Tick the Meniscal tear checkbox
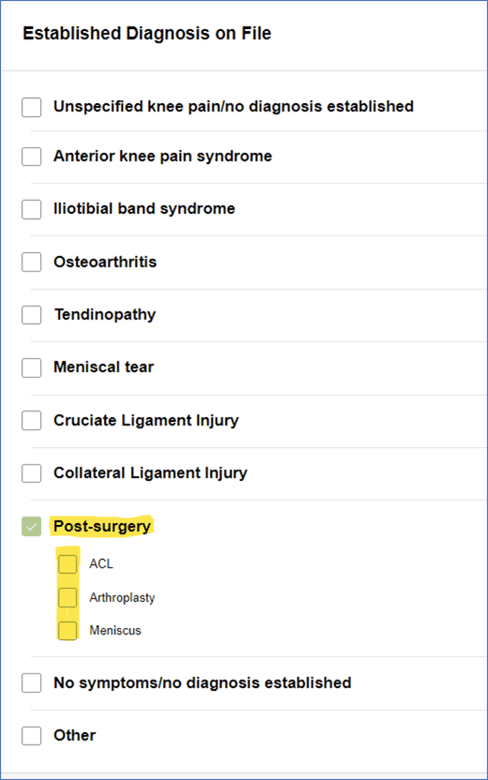Image resolution: width=488 pixels, height=780 pixels. [31, 368]
